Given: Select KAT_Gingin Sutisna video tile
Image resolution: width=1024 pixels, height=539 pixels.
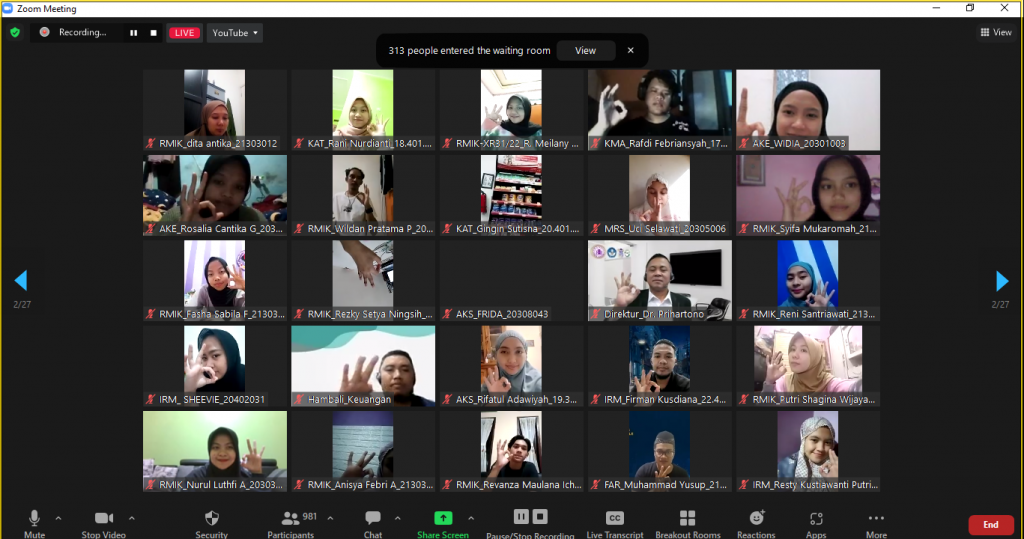Looking at the screenshot, I should [511, 195].
